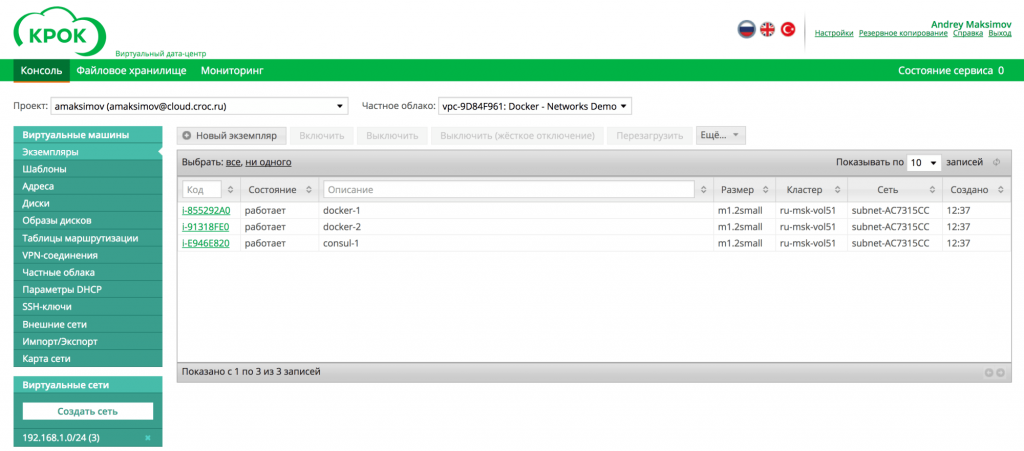Viewport: 1024px width, 451px height.
Task: Switch language to English flag
Action: (x=767, y=30)
